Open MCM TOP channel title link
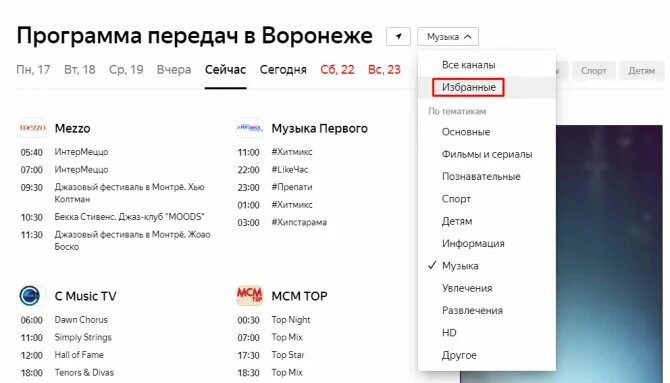Screen dimensions: 670x383 (x=300, y=296)
